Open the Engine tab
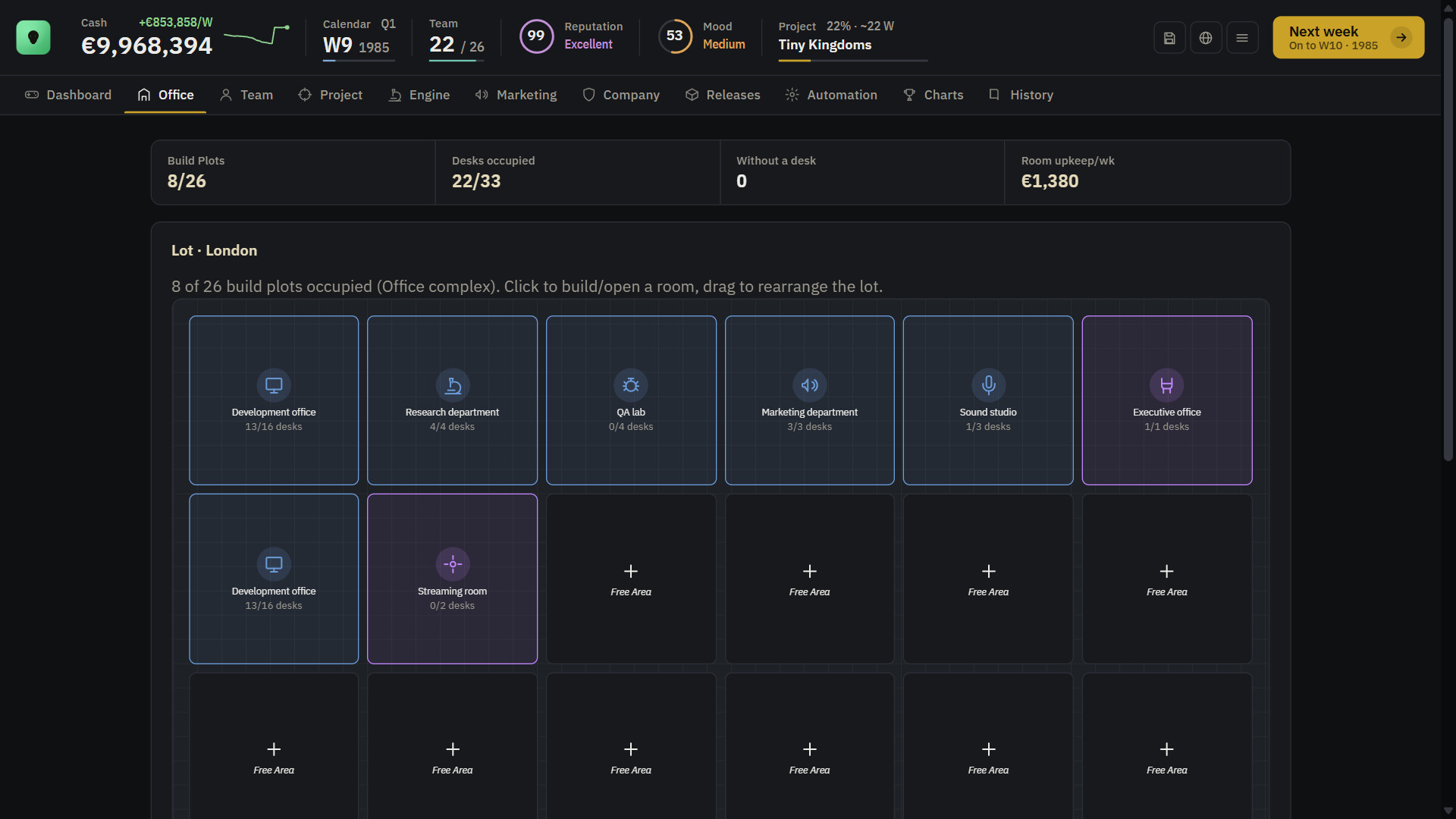 [x=419, y=95]
